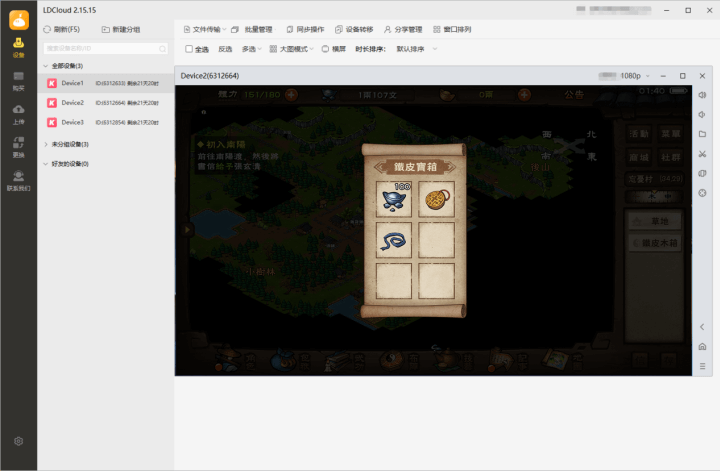Open the 更换 (replace) sidebar section
The height and width of the screenshot is (471, 720).
(18, 148)
